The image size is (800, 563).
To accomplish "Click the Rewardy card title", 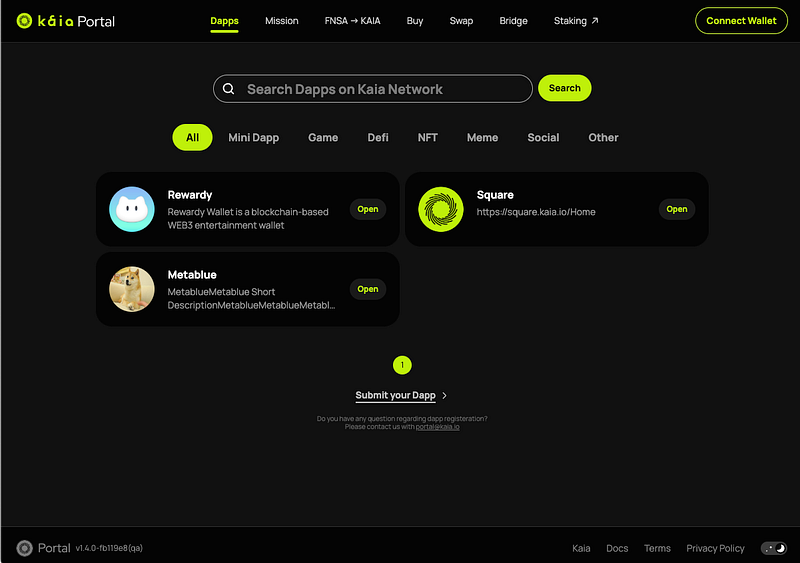I will click(190, 195).
